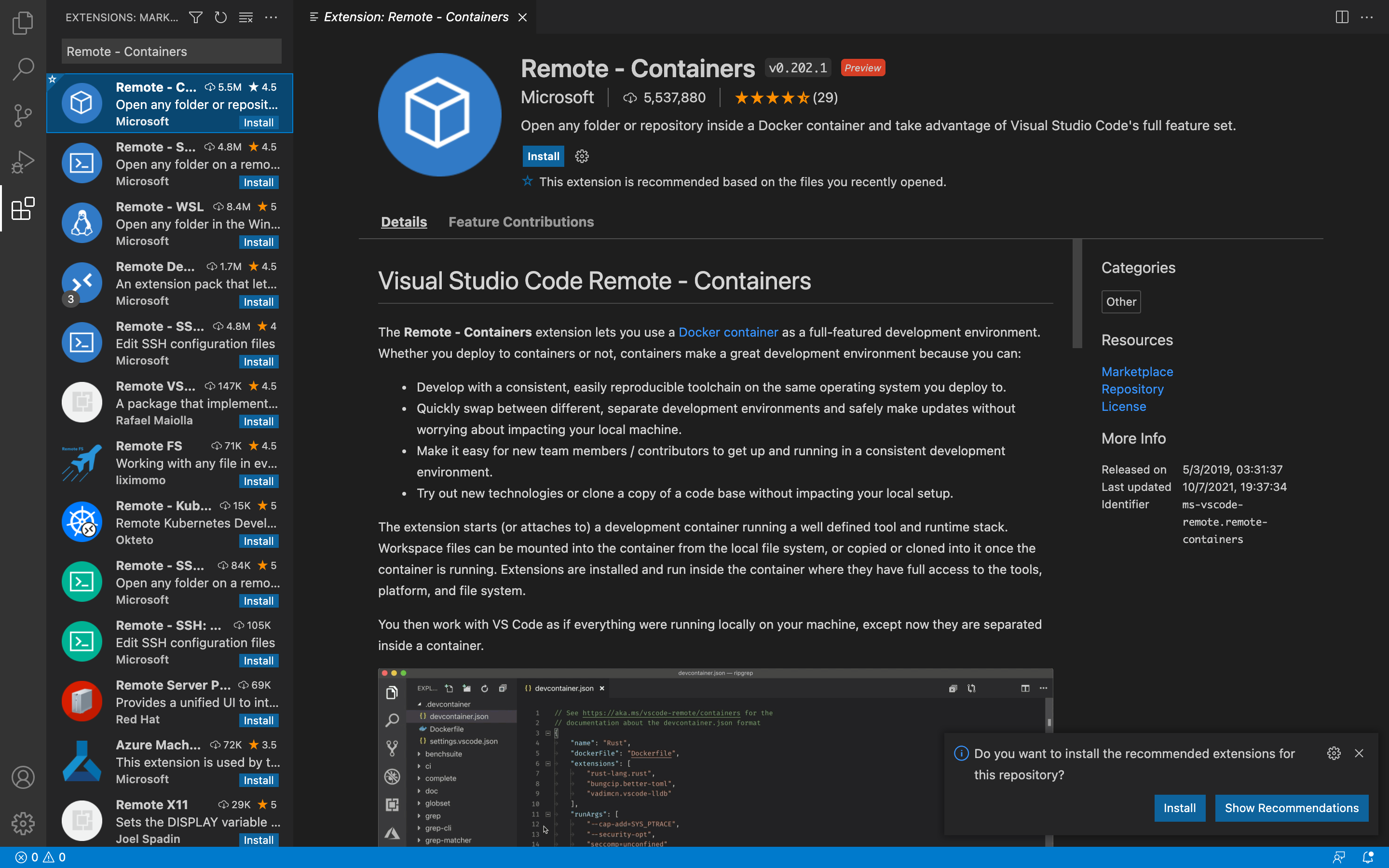Open the Source Control view
Image resolution: width=1389 pixels, height=868 pixels.
click(23, 115)
